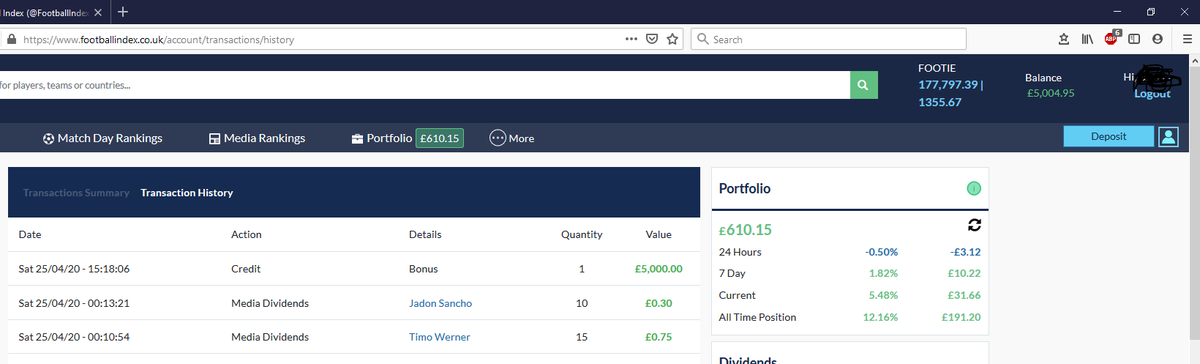Viewport: 1200px width, 364px height.
Task: Toggle the Firefox sidebar icon
Action: pyautogui.click(x=1134, y=39)
